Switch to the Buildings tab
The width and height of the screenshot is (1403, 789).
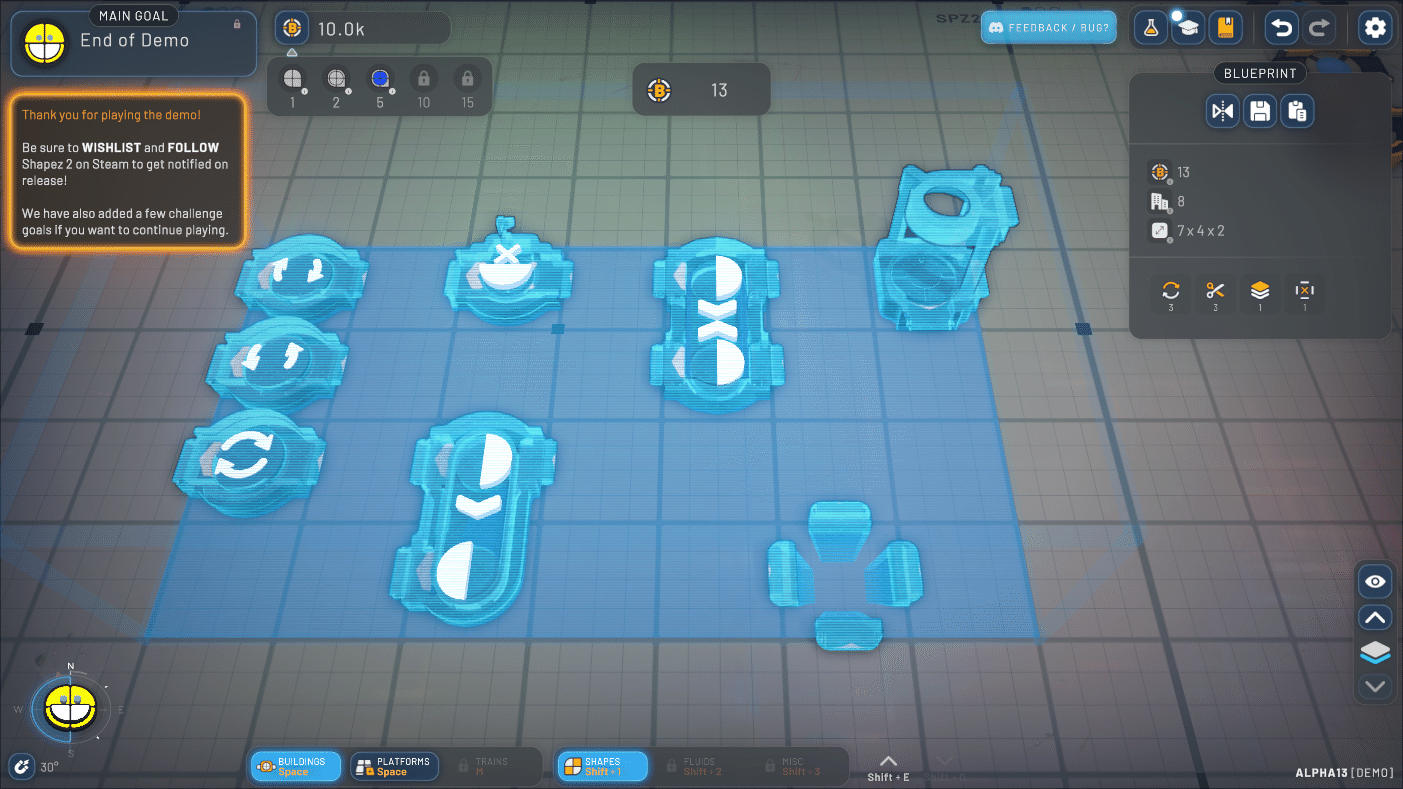tap(296, 766)
